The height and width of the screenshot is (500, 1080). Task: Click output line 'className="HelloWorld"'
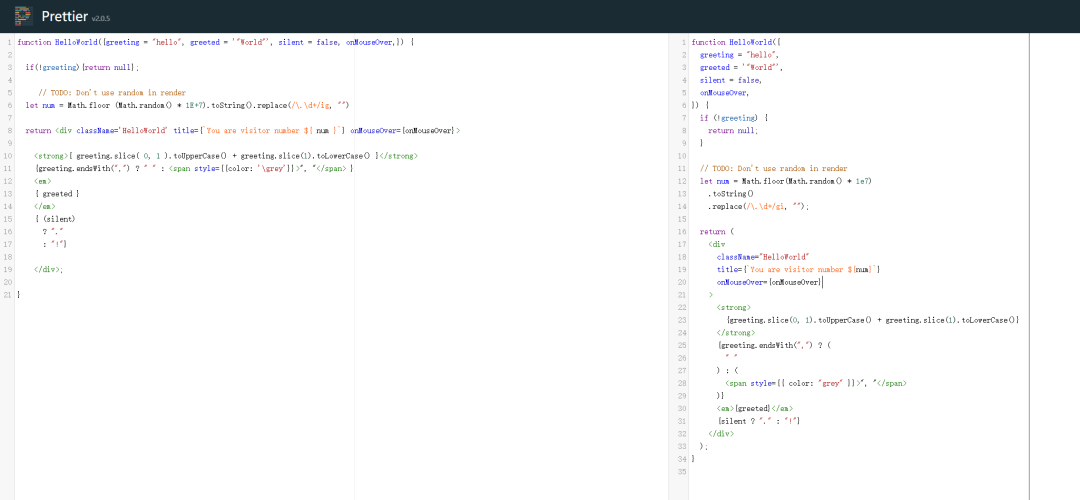[x=762, y=256]
